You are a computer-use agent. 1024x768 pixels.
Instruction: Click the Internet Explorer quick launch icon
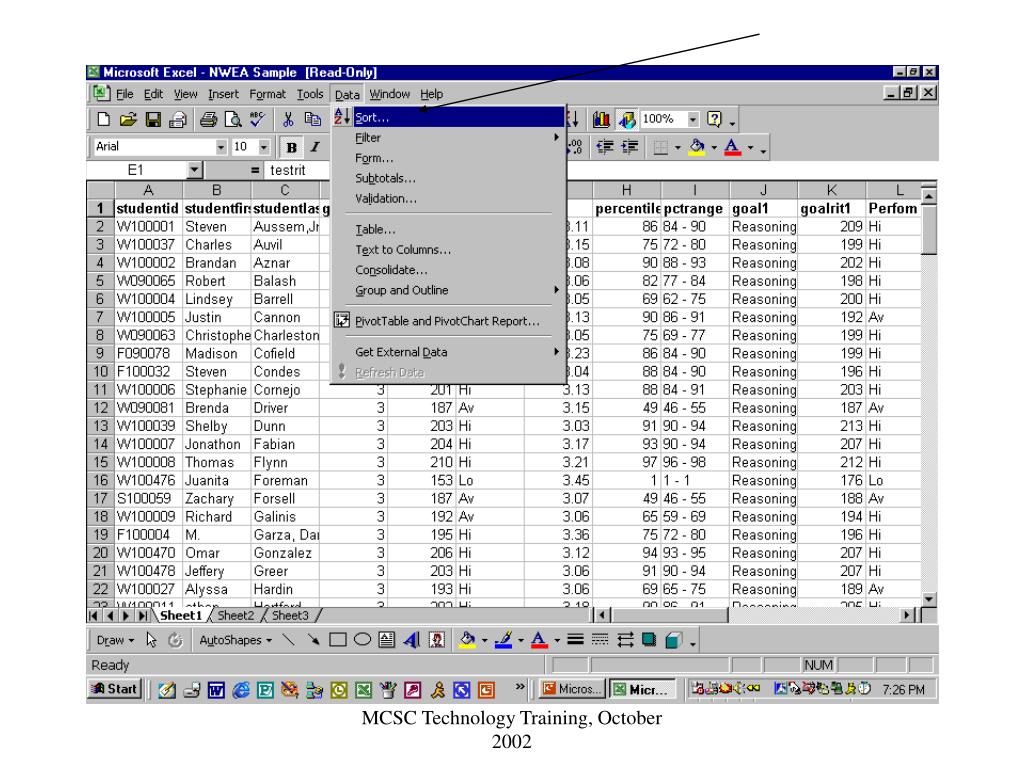click(x=241, y=690)
